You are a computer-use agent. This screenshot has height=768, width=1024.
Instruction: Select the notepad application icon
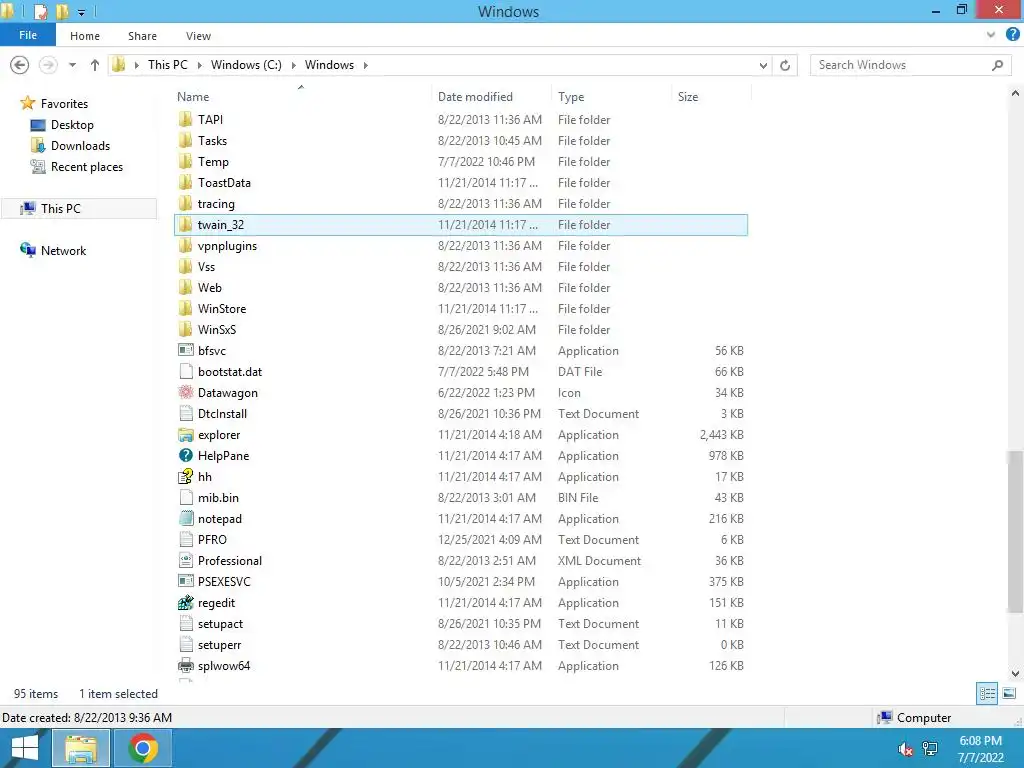click(x=186, y=519)
